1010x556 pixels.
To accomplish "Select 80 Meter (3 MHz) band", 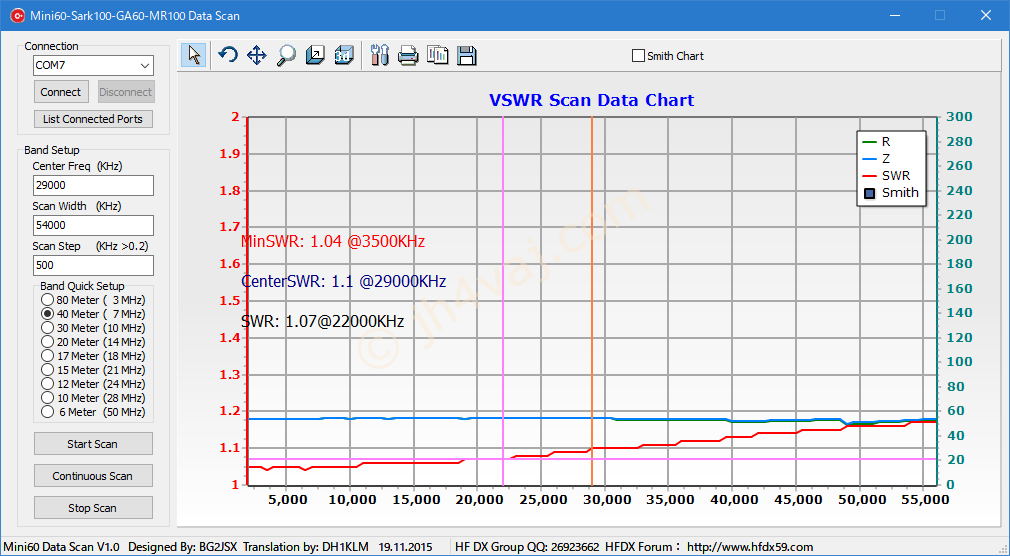I will [x=48, y=300].
